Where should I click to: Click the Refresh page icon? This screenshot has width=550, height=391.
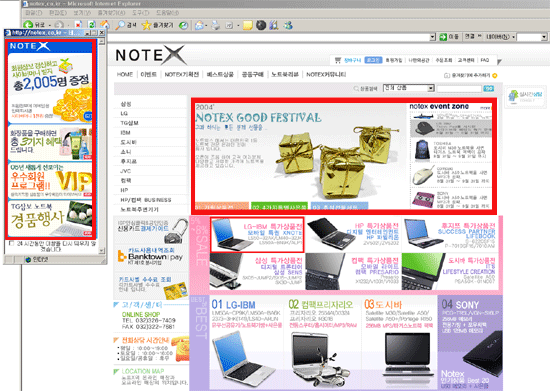[x=92, y=25]
